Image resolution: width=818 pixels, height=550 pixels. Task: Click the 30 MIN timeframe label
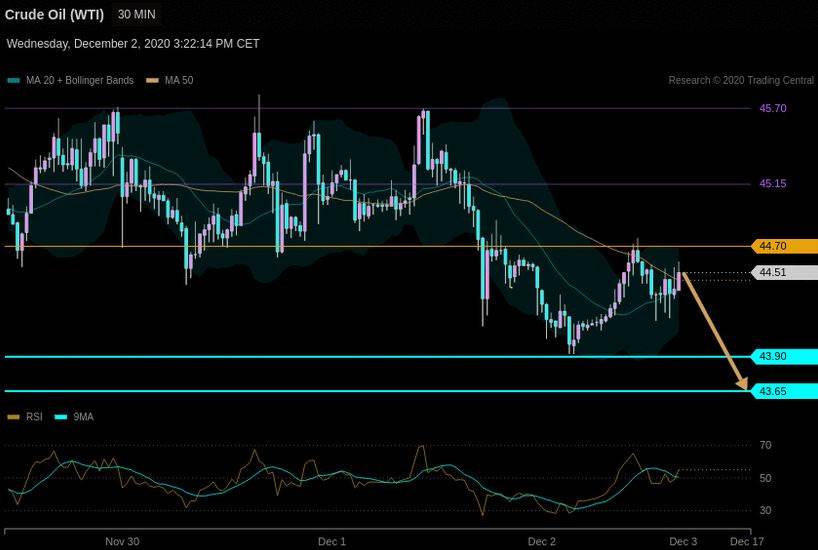(137, 15)
